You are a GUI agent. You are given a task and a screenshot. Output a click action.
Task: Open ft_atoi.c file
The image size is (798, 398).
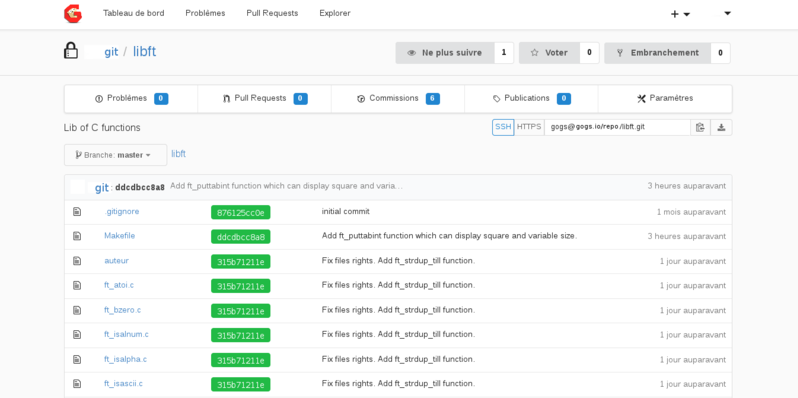119,285
